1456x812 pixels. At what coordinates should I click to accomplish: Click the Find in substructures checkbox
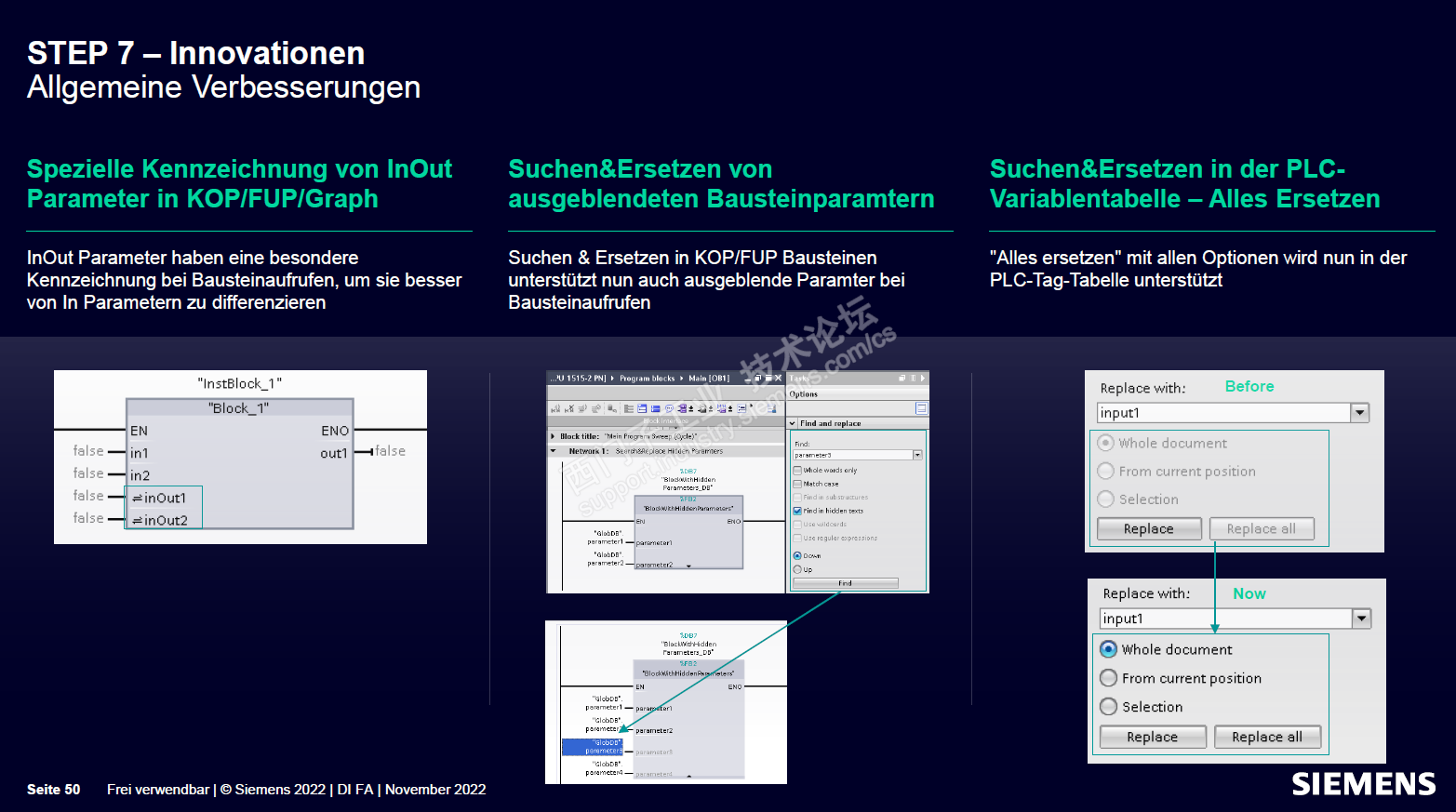pyautogui.click(x=797, y=498)
